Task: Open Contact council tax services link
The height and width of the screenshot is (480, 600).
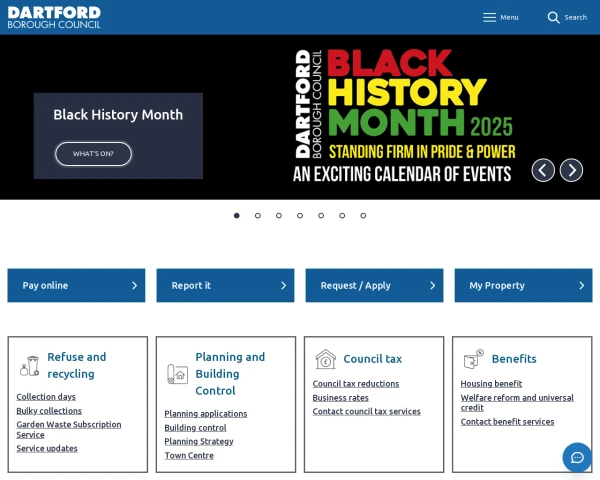Action: pyautogui.click(x=366, y=411)
